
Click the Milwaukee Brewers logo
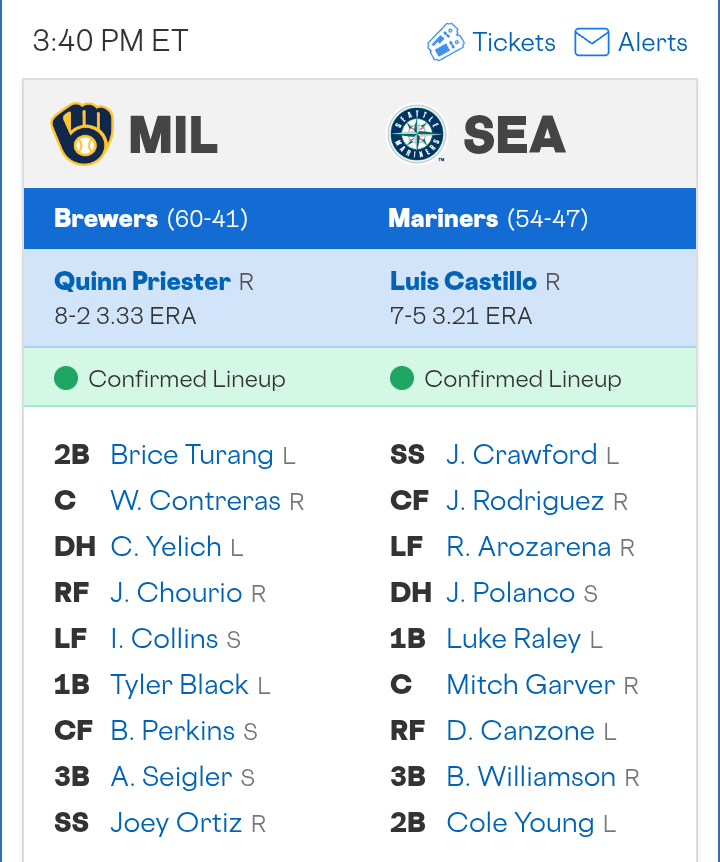click(x=82, y=134)
